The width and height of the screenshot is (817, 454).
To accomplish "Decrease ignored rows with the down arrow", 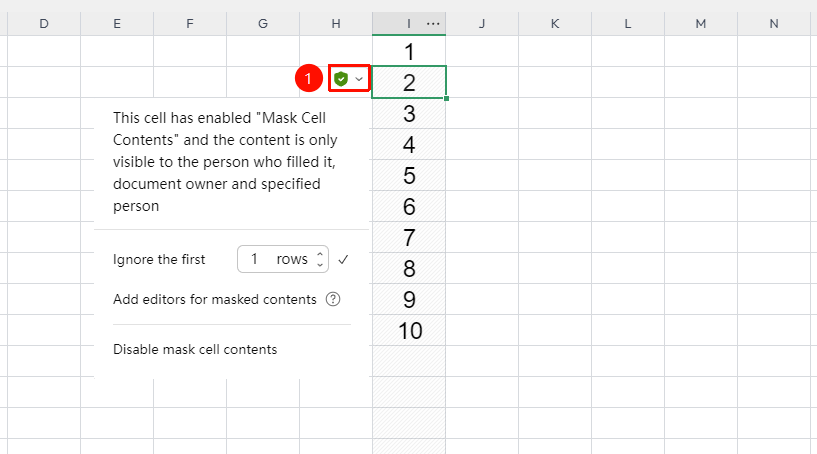I will (x=320, y=264).
